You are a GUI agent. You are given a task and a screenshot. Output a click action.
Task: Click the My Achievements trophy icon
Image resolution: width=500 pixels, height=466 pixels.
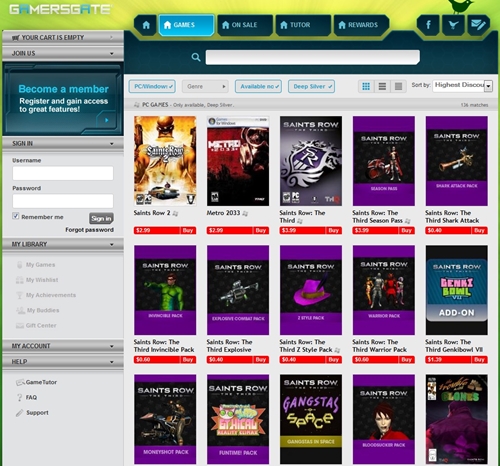click(x=20, y=295)
